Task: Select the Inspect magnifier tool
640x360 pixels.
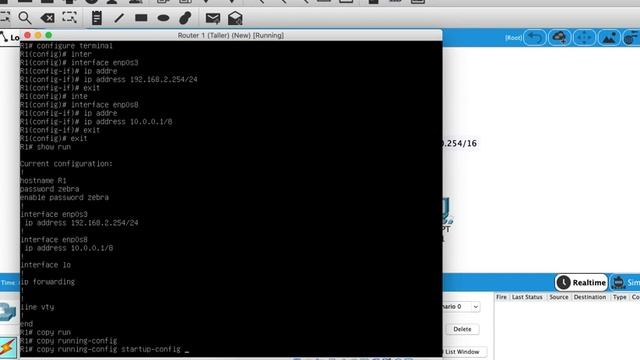Action: [24, 18]
